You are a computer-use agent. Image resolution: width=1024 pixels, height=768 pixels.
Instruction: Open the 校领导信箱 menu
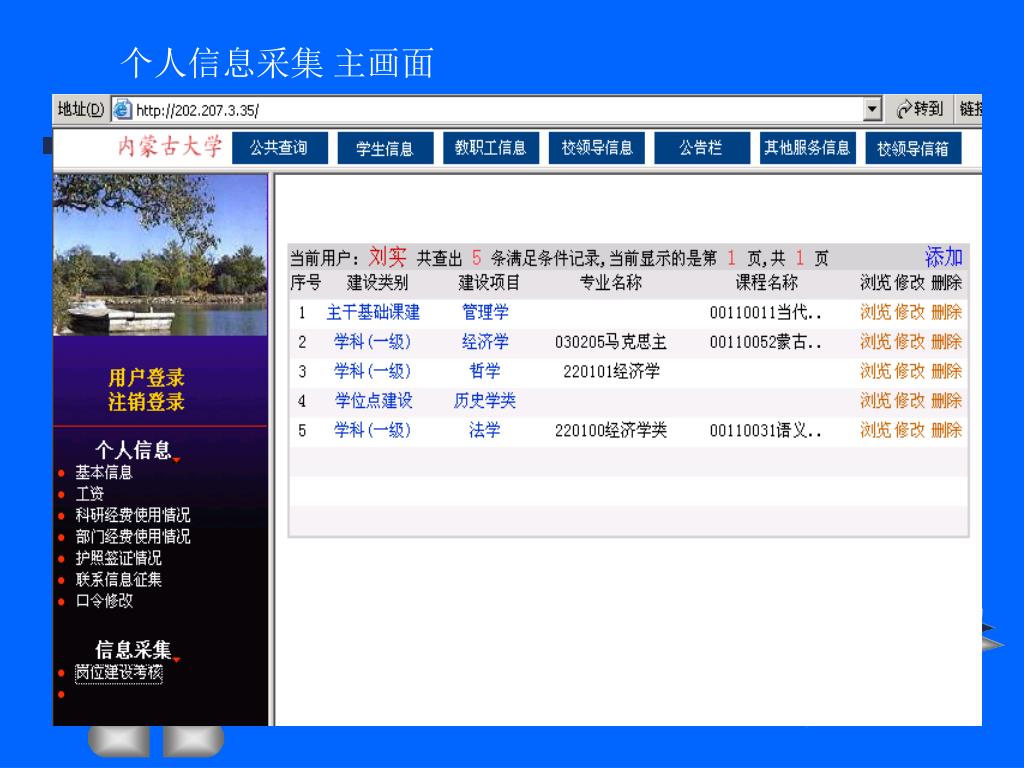[x=913, y=148]
